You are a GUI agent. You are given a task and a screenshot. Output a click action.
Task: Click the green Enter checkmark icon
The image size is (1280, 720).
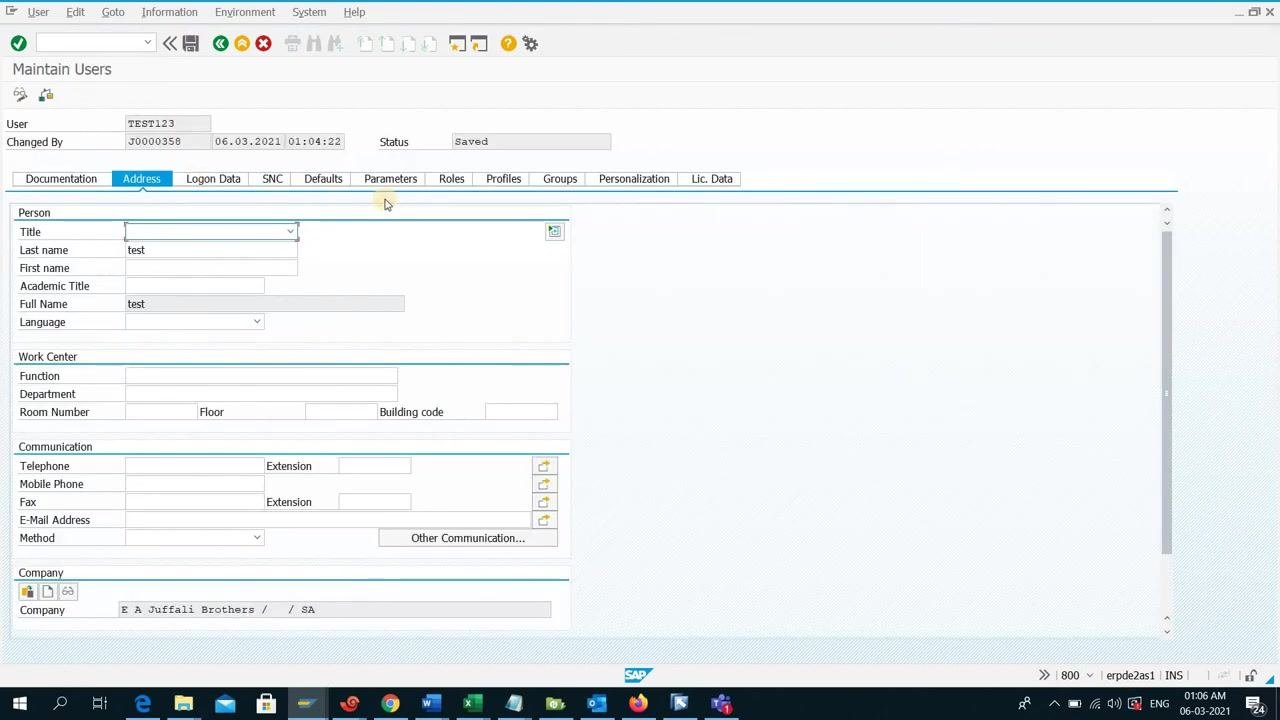pyautogui.click(x=18, y=43)
